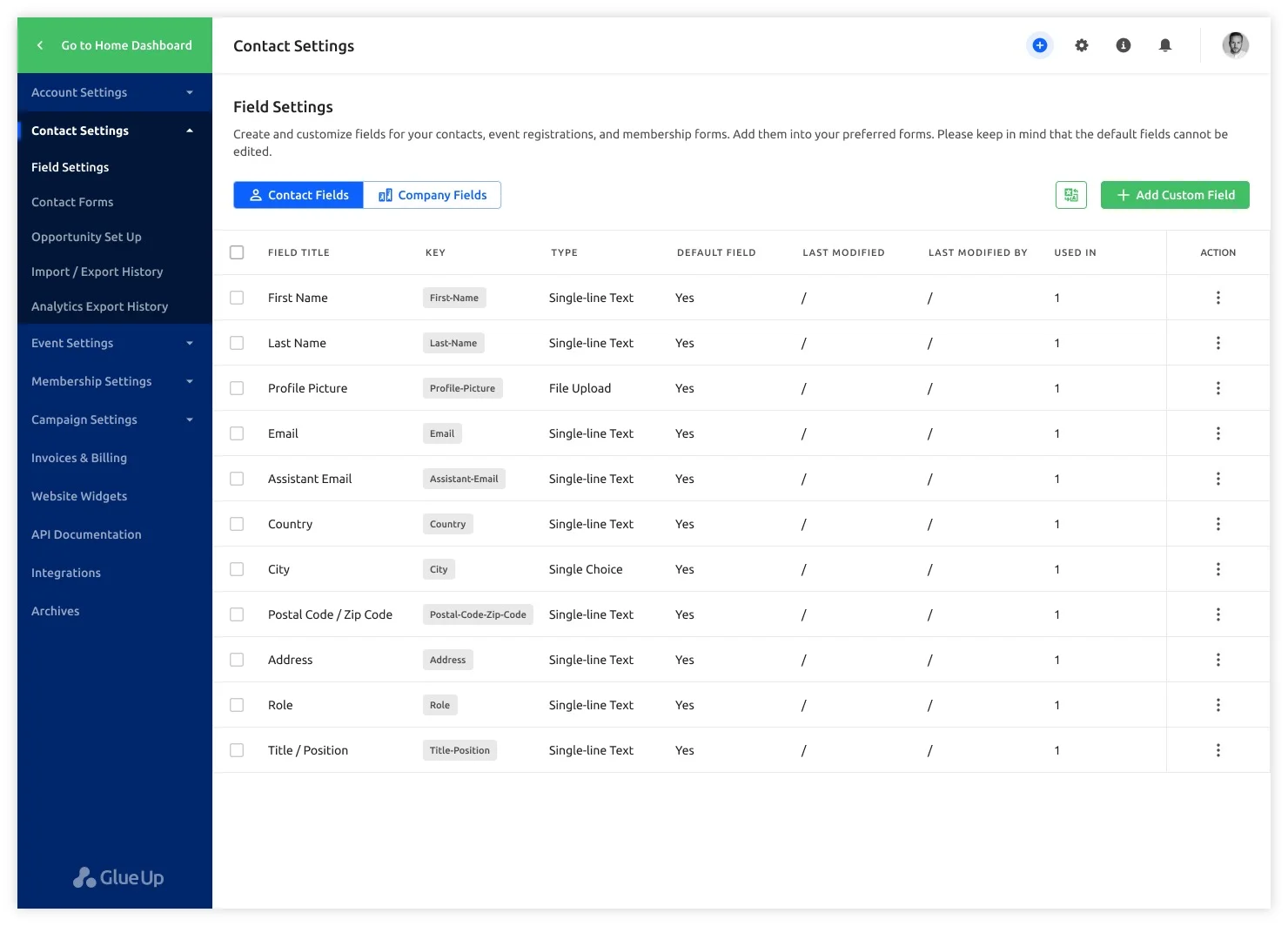
Task: Click the back arrow beside Go to Home Dashboard
Action: tap(39, 45)
